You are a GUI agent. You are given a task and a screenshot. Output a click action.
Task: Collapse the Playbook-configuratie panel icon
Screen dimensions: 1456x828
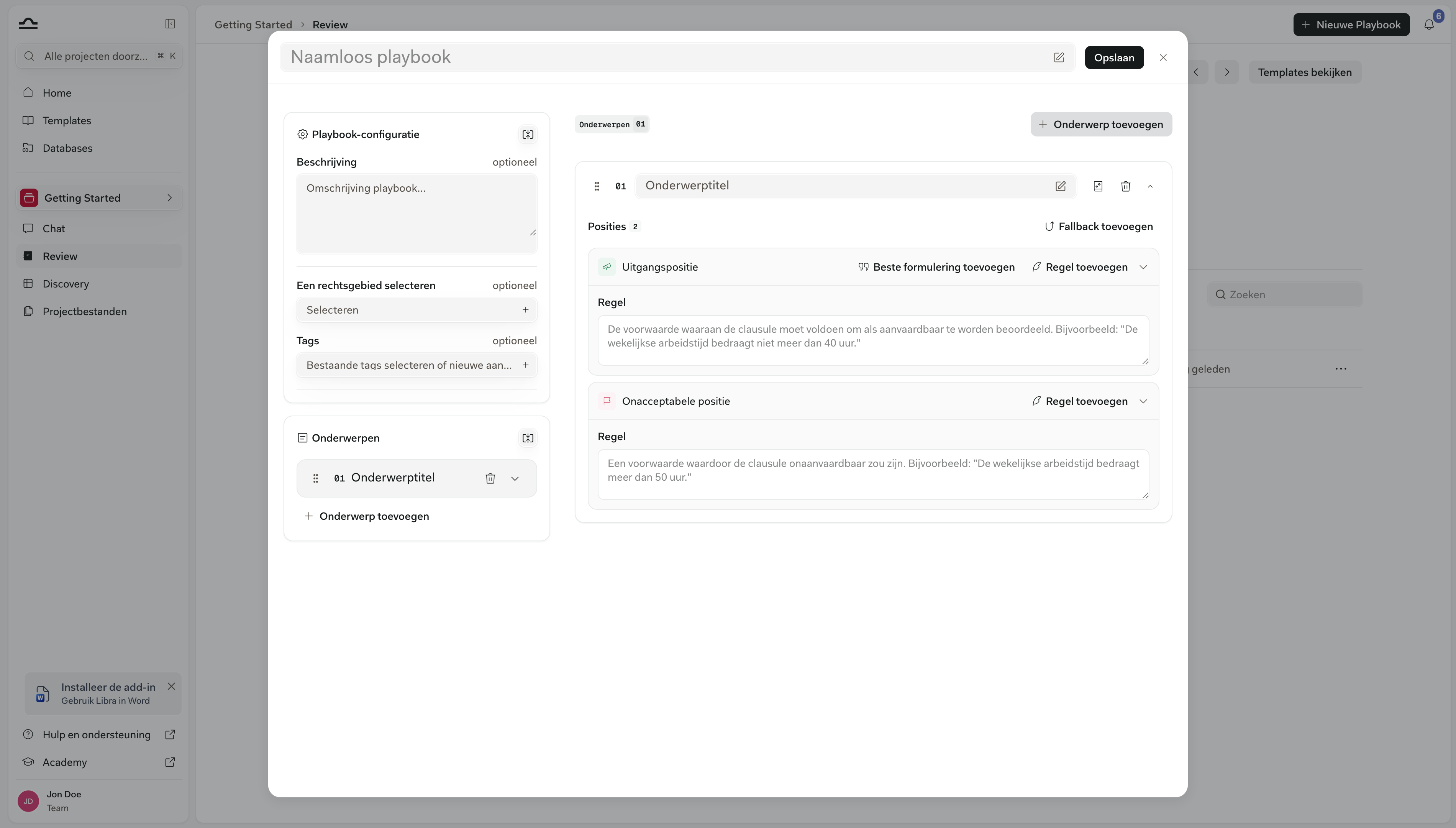pos(528,134)
